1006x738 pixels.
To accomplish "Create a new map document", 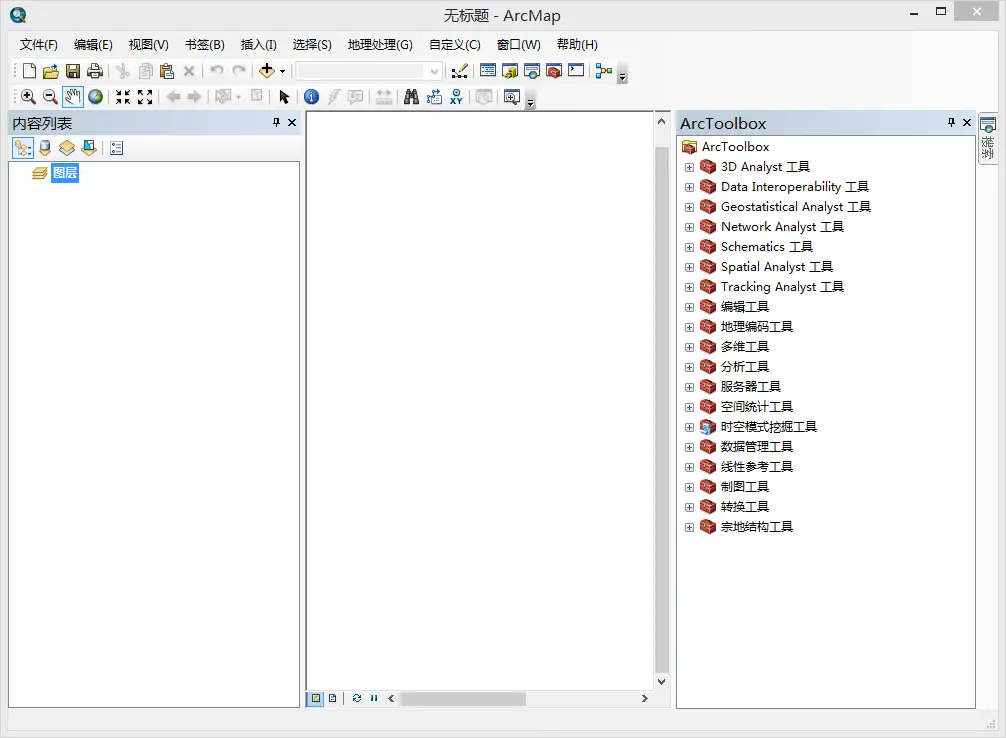I will click(x=29, y=71).
